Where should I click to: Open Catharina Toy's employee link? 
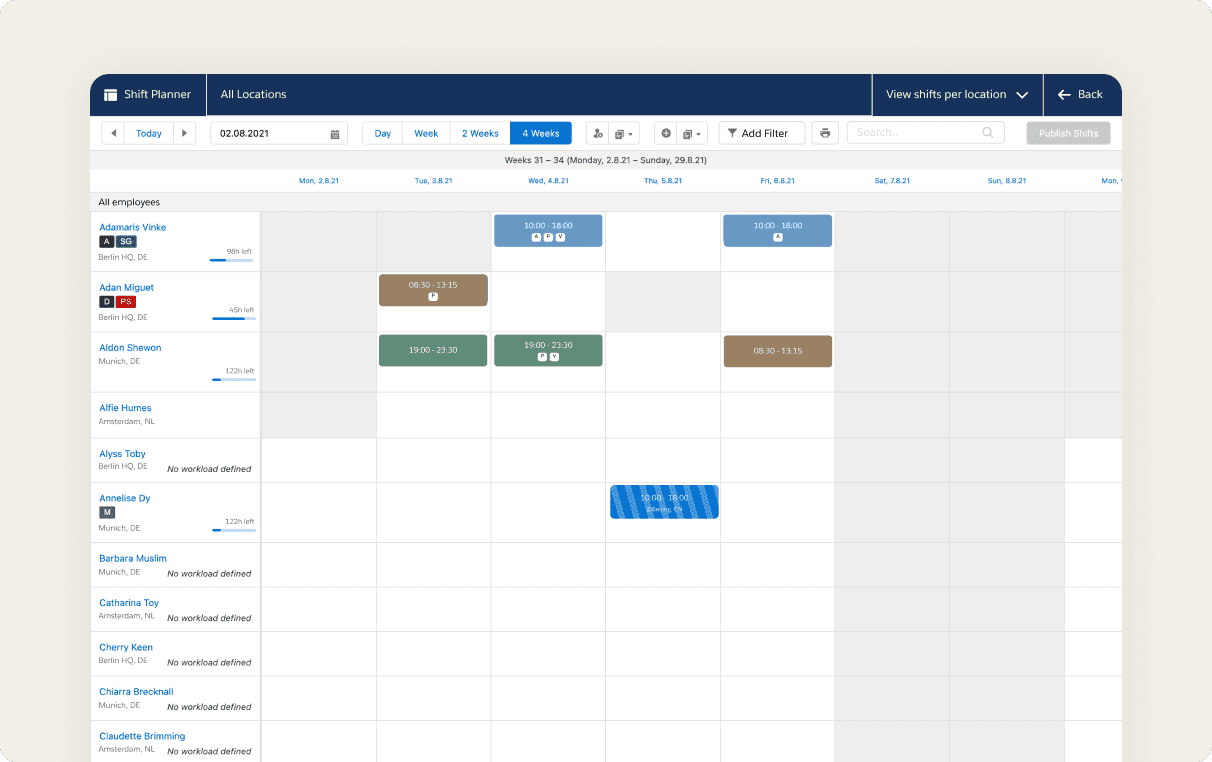(129, 603)
